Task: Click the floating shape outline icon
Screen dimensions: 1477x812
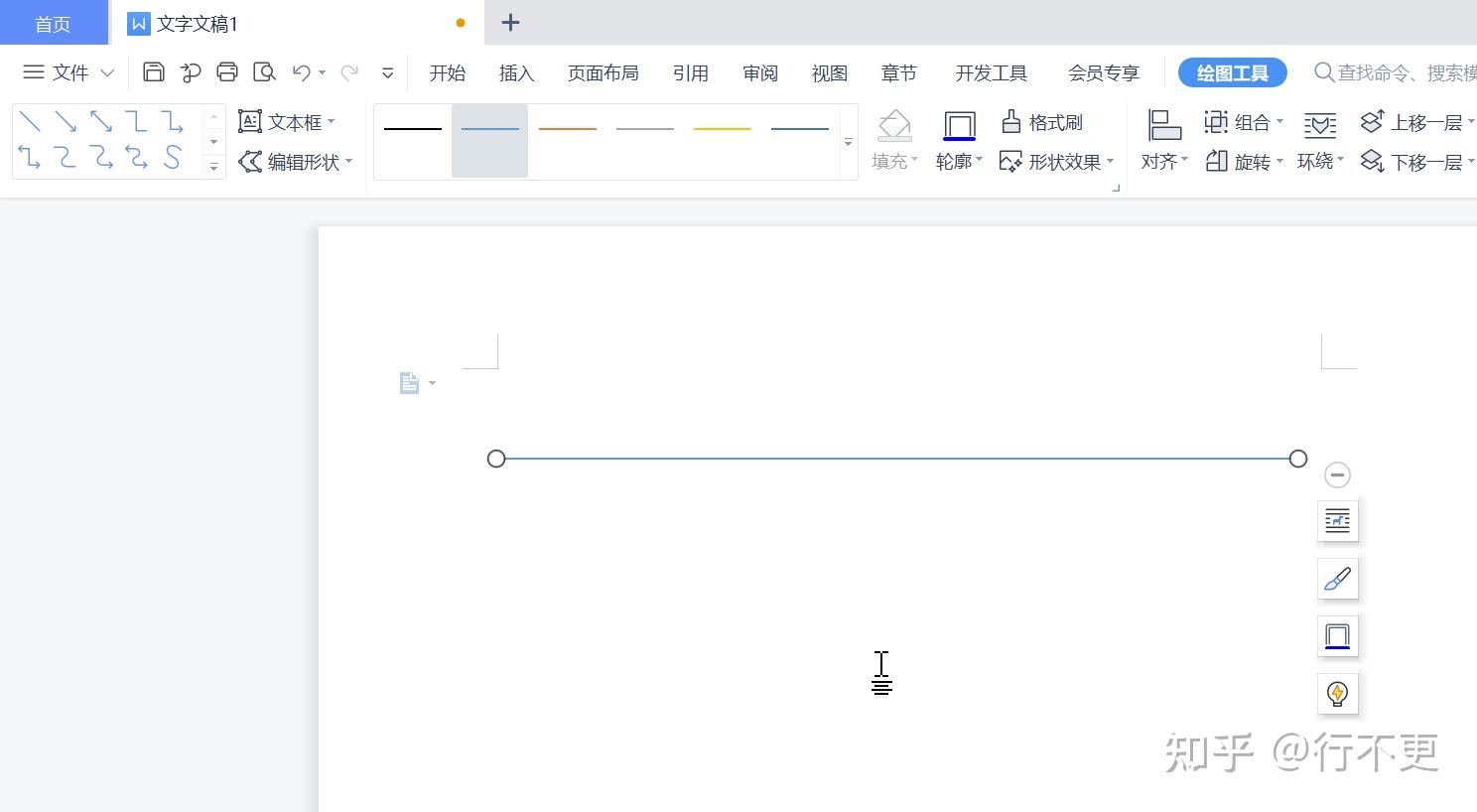Action: 1337,635
